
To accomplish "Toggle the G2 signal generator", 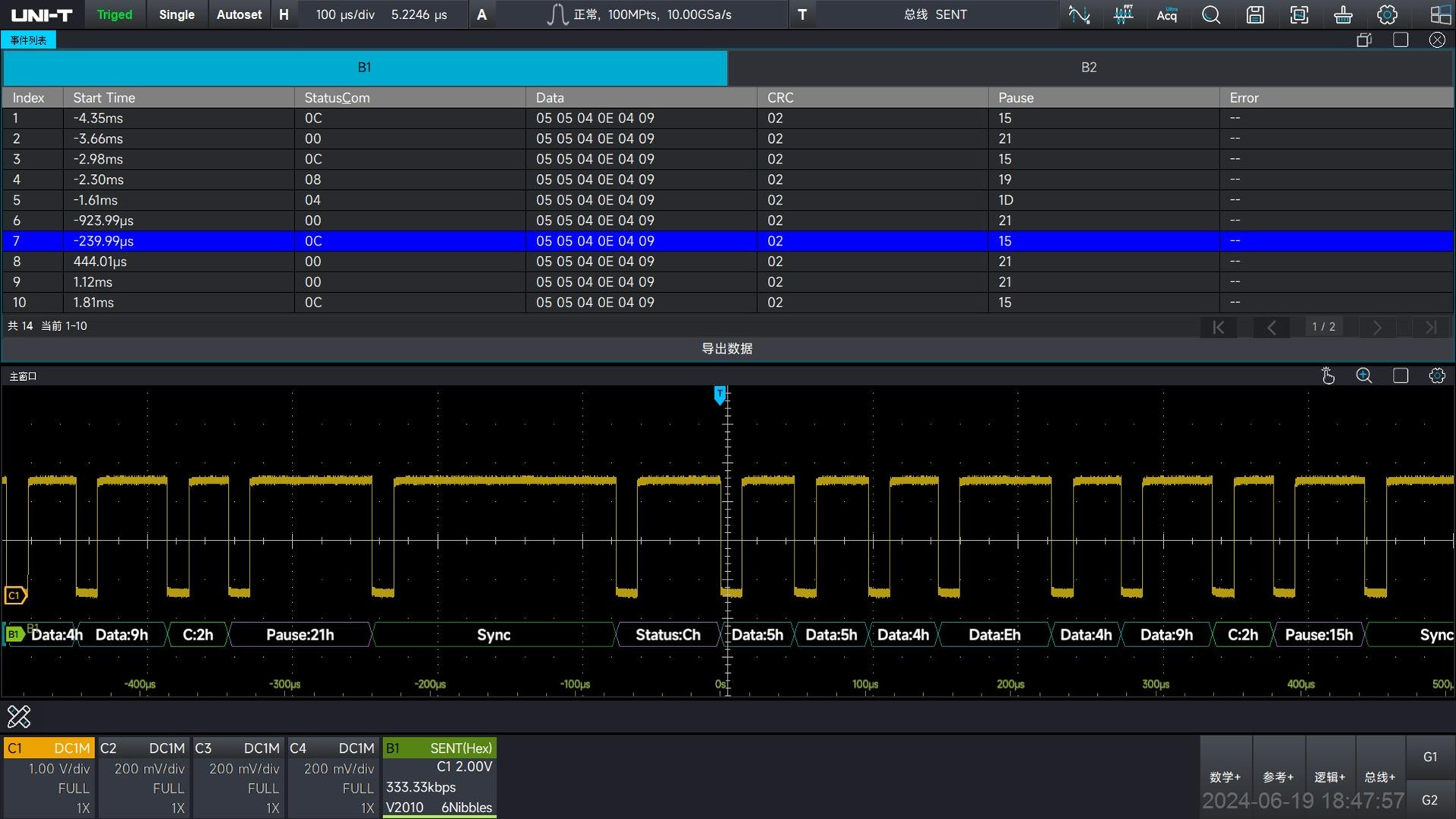I will 1430,800.
